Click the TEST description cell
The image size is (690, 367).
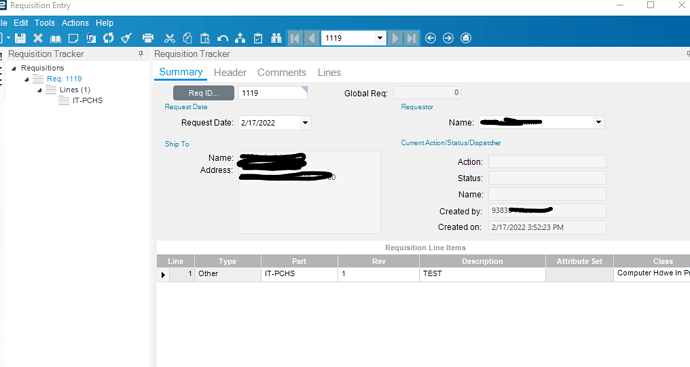[x=482, y=274]
